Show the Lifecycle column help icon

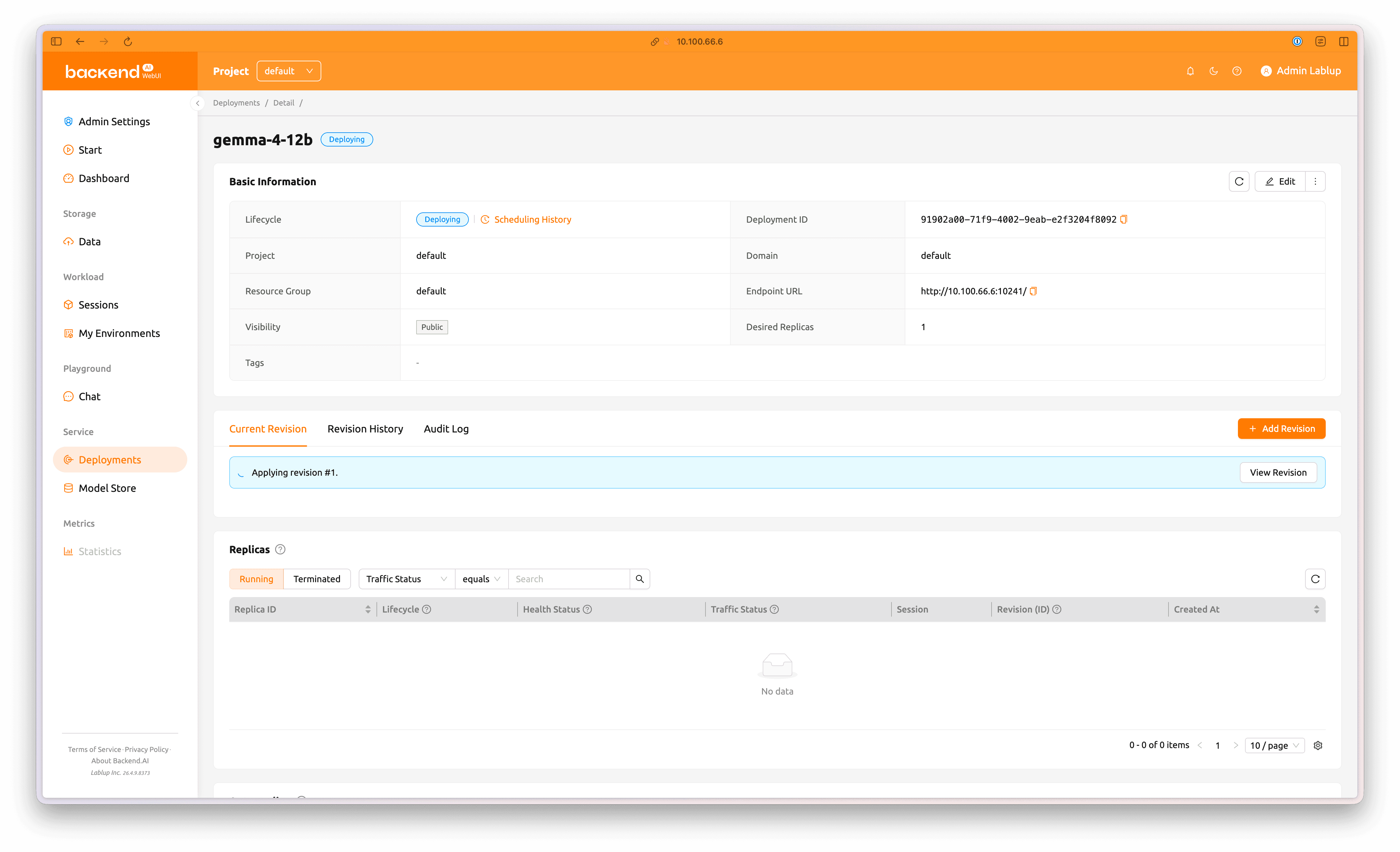[427, 609]
